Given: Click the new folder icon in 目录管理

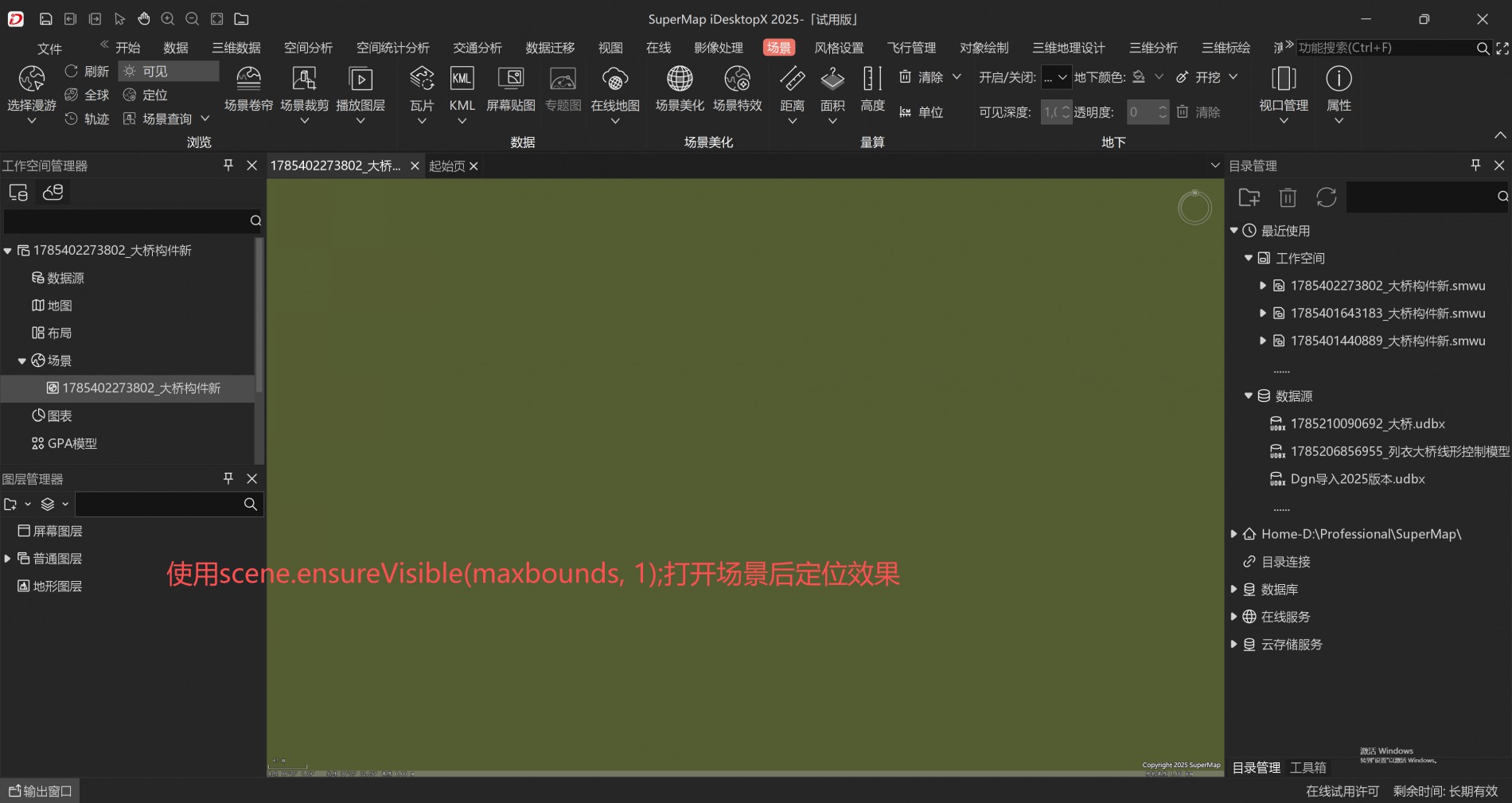Looking at the screenshot, I should click(x=1249, y=197).
